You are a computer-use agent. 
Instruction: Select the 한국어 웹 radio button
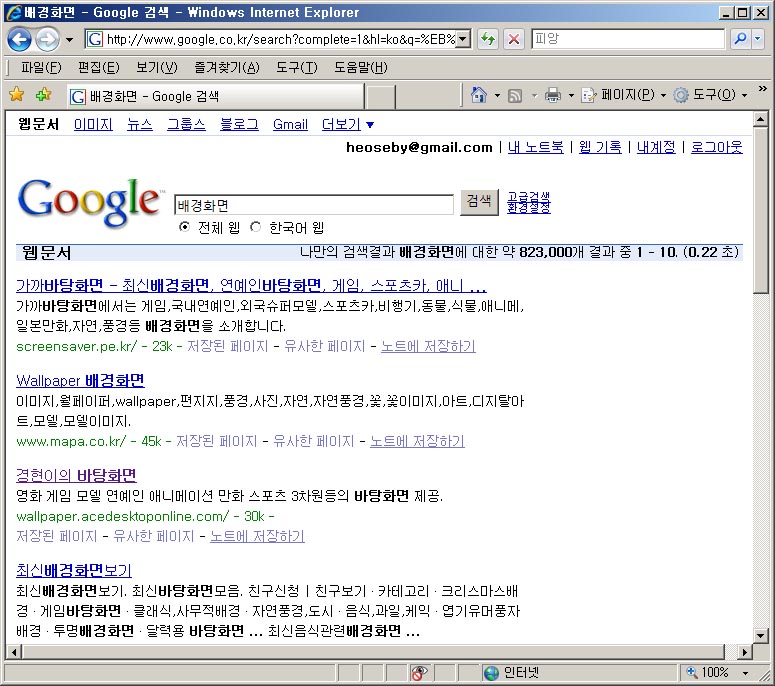click(x=256, y=227)
